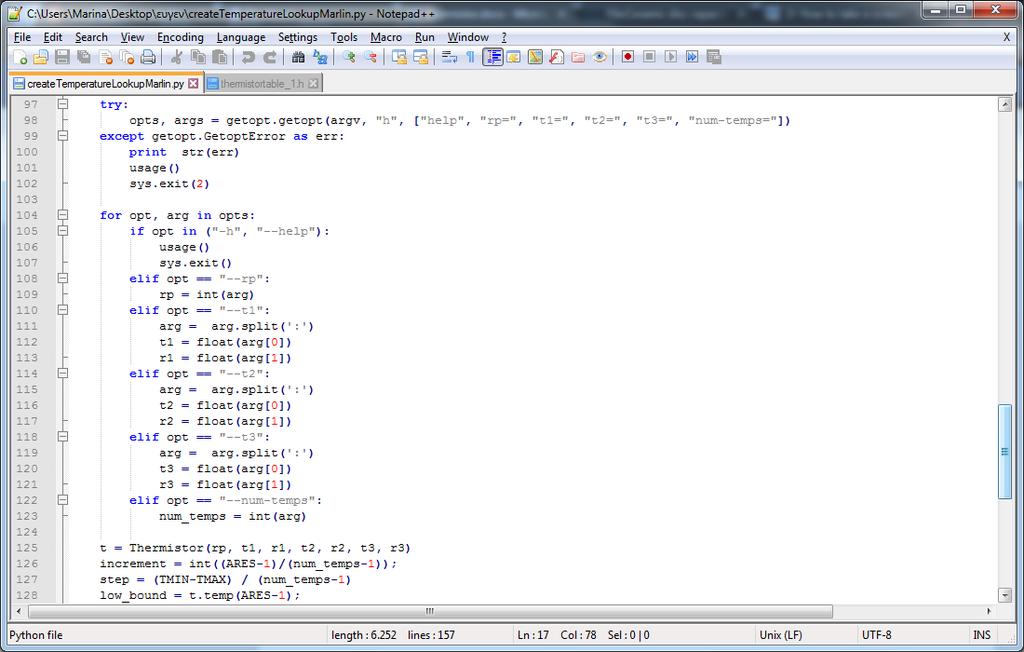
Task: Collapse the for loop at line 104
Action: pos(63,215)
